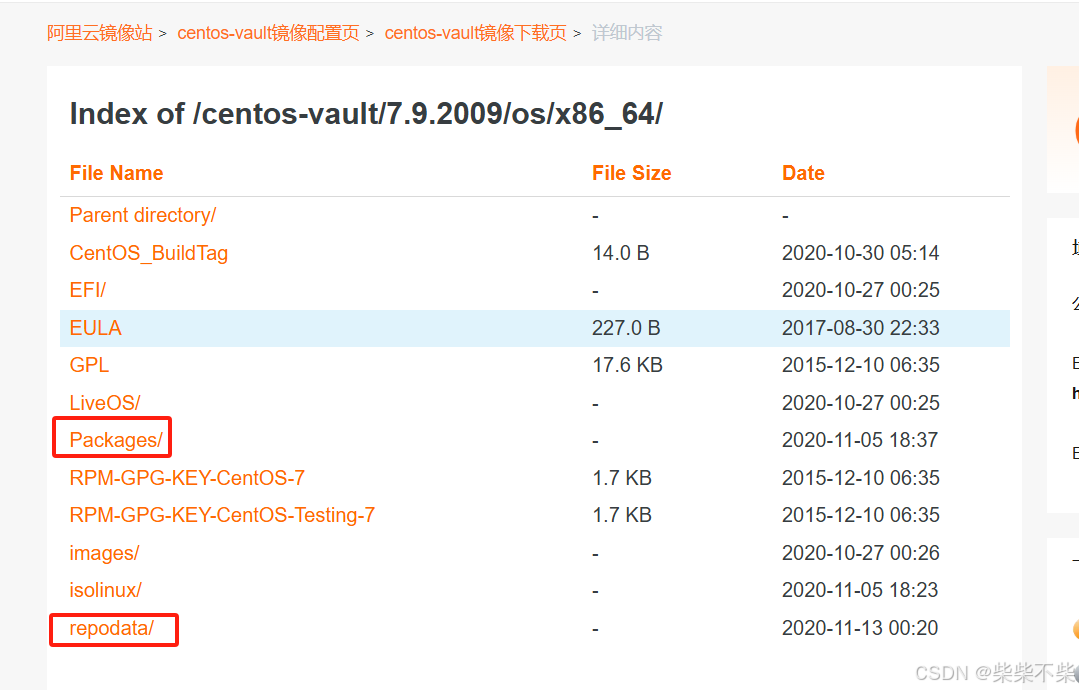
Task: Click the Date column header
Action: [x=803, y=173]
